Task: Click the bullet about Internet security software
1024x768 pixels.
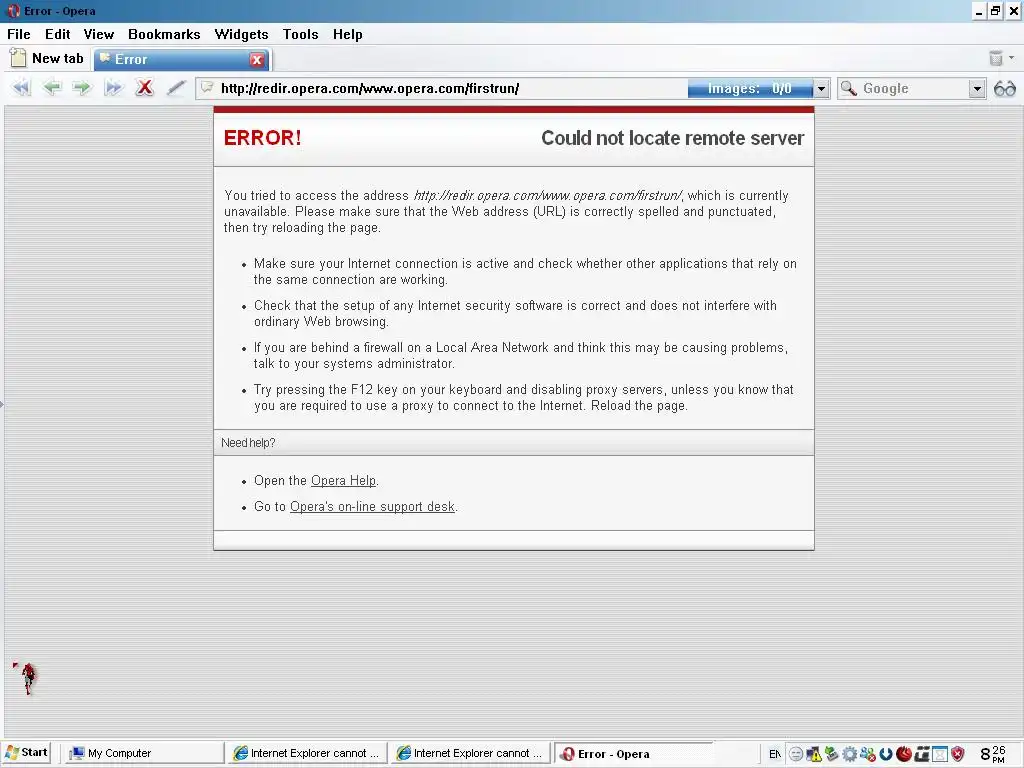Action: [515, 313]
